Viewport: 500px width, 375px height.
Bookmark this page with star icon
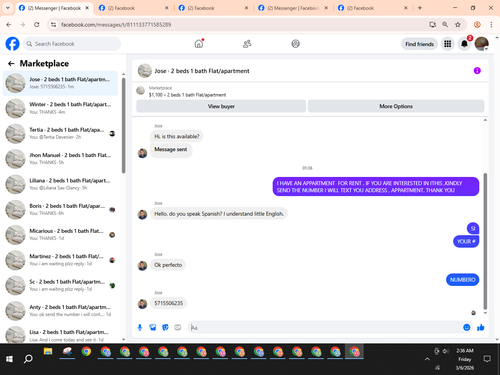458,24
